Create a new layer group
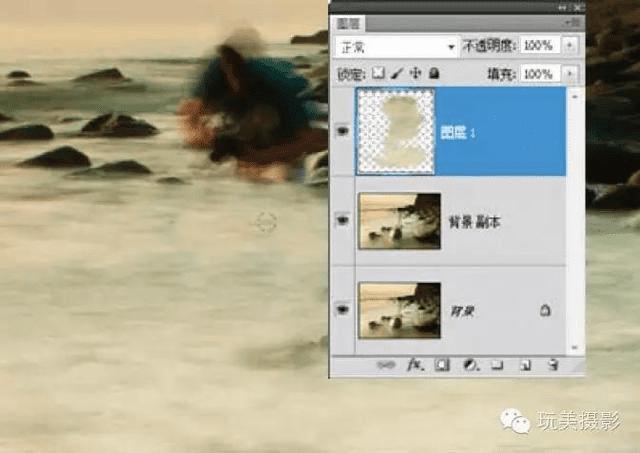The image size is (640, 453). point(497,365)
